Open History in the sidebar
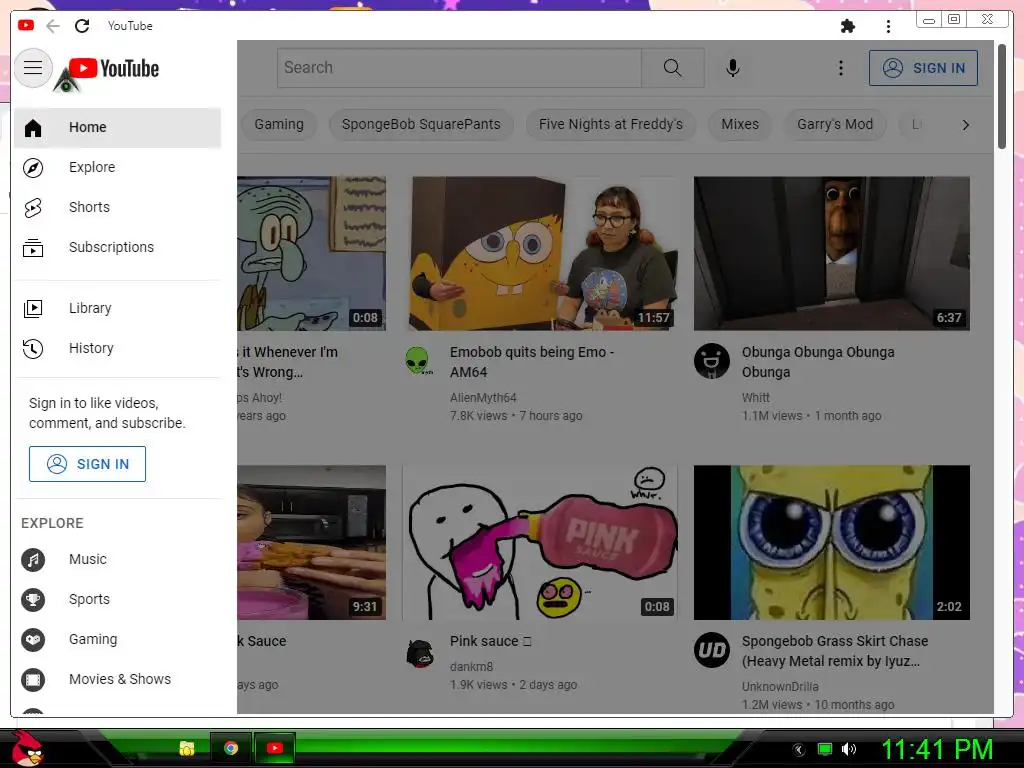 [x=118, y=348]
